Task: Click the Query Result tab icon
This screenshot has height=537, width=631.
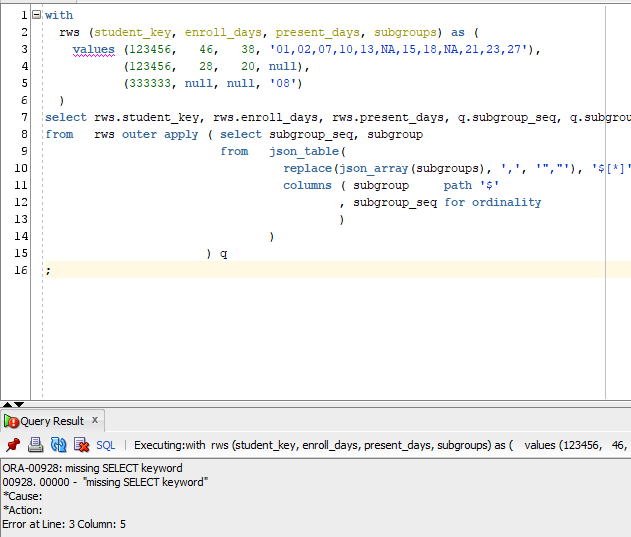Action: pos(11,421)
